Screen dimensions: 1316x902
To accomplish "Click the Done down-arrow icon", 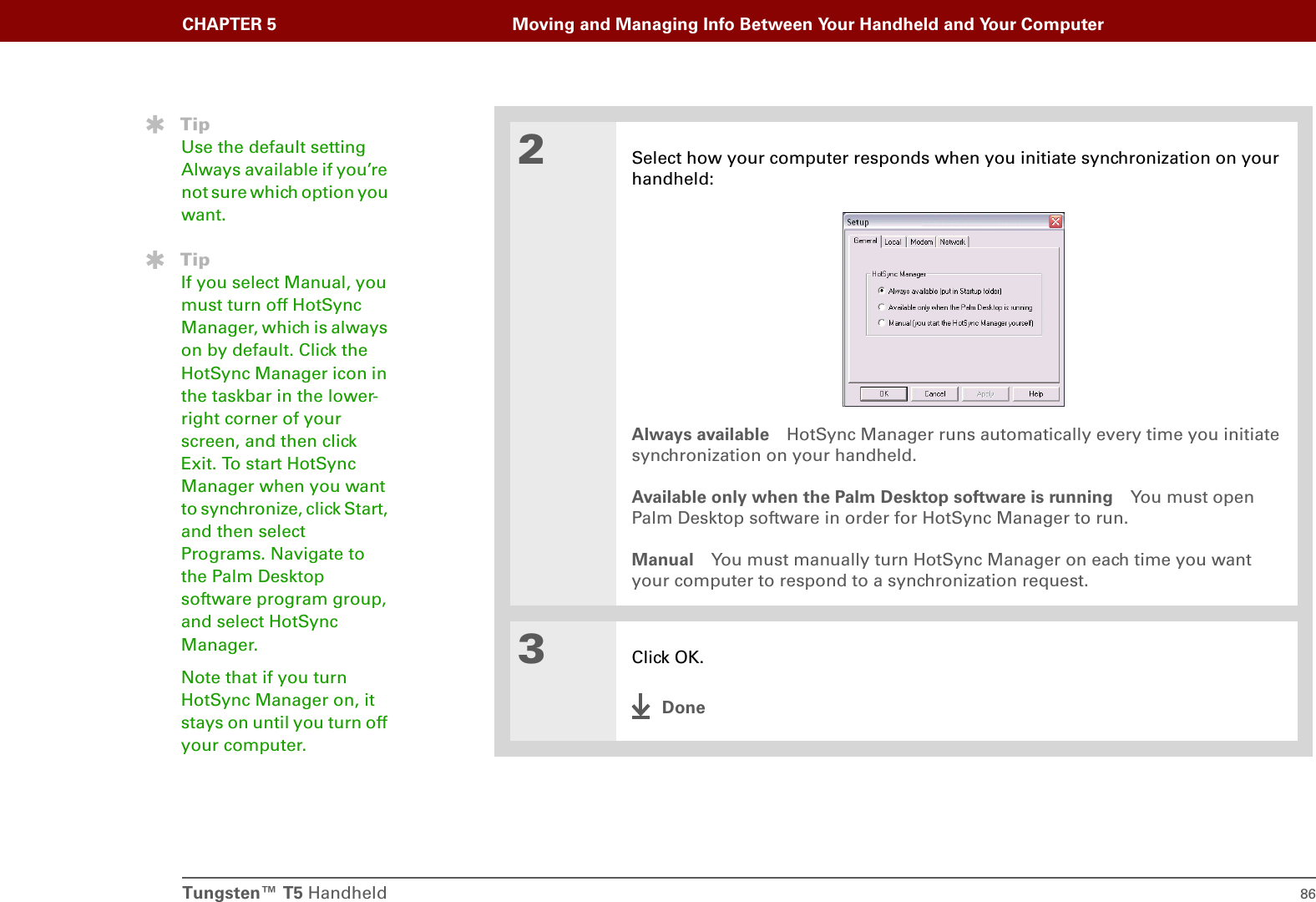I will [x=640, y=707].
